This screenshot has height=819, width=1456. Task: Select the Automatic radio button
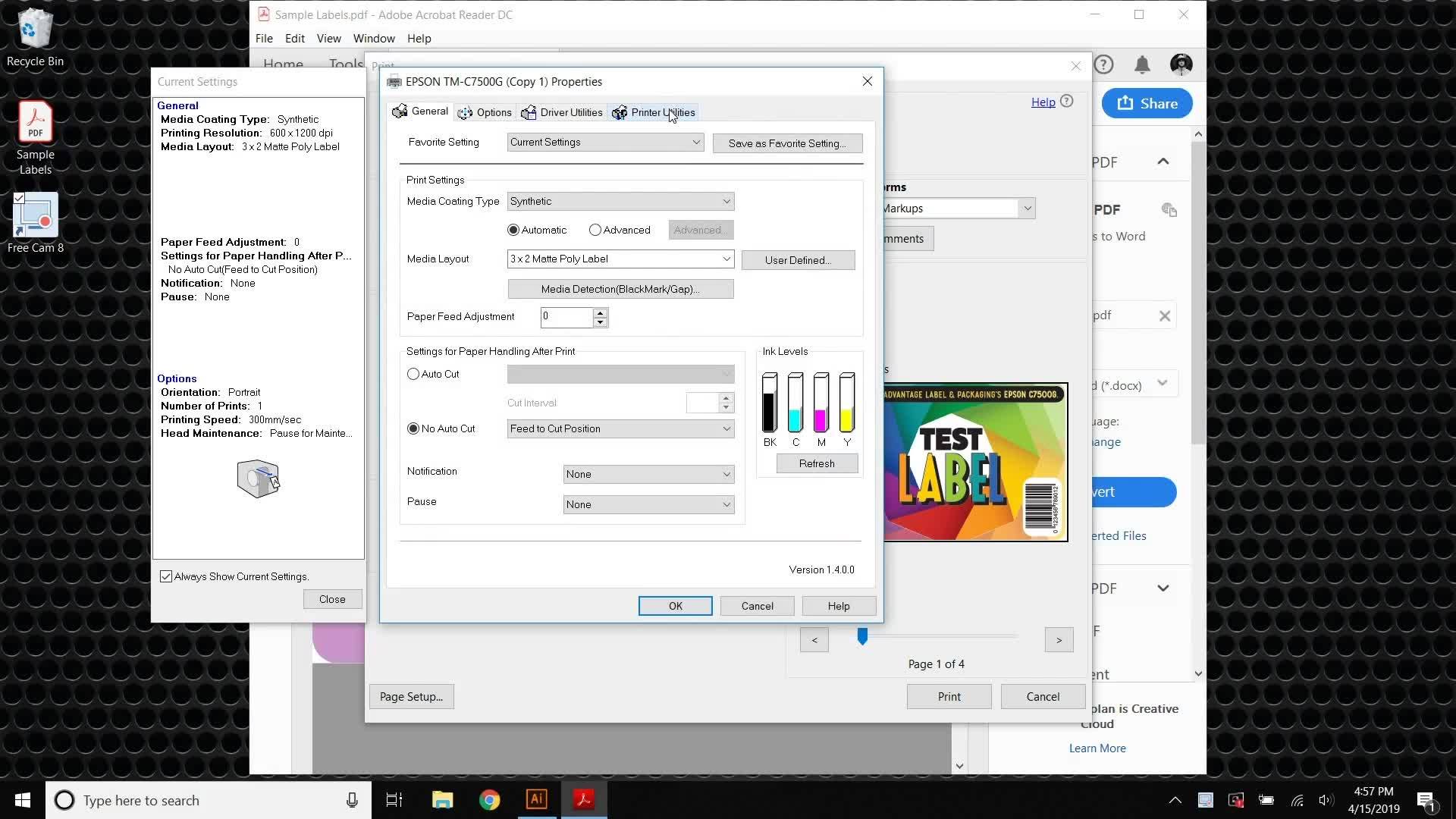pos(513,230)
